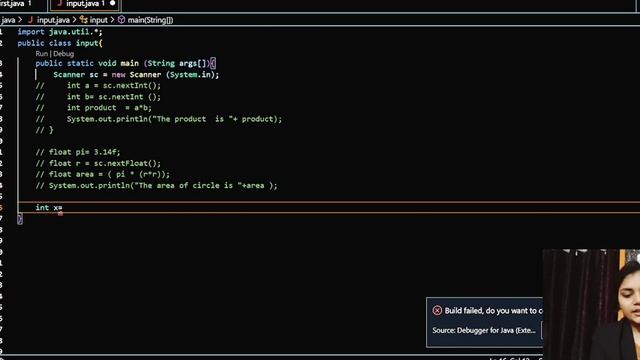Click the Build failed notification message
Screen dimensions: 640x360
(493, 311)
